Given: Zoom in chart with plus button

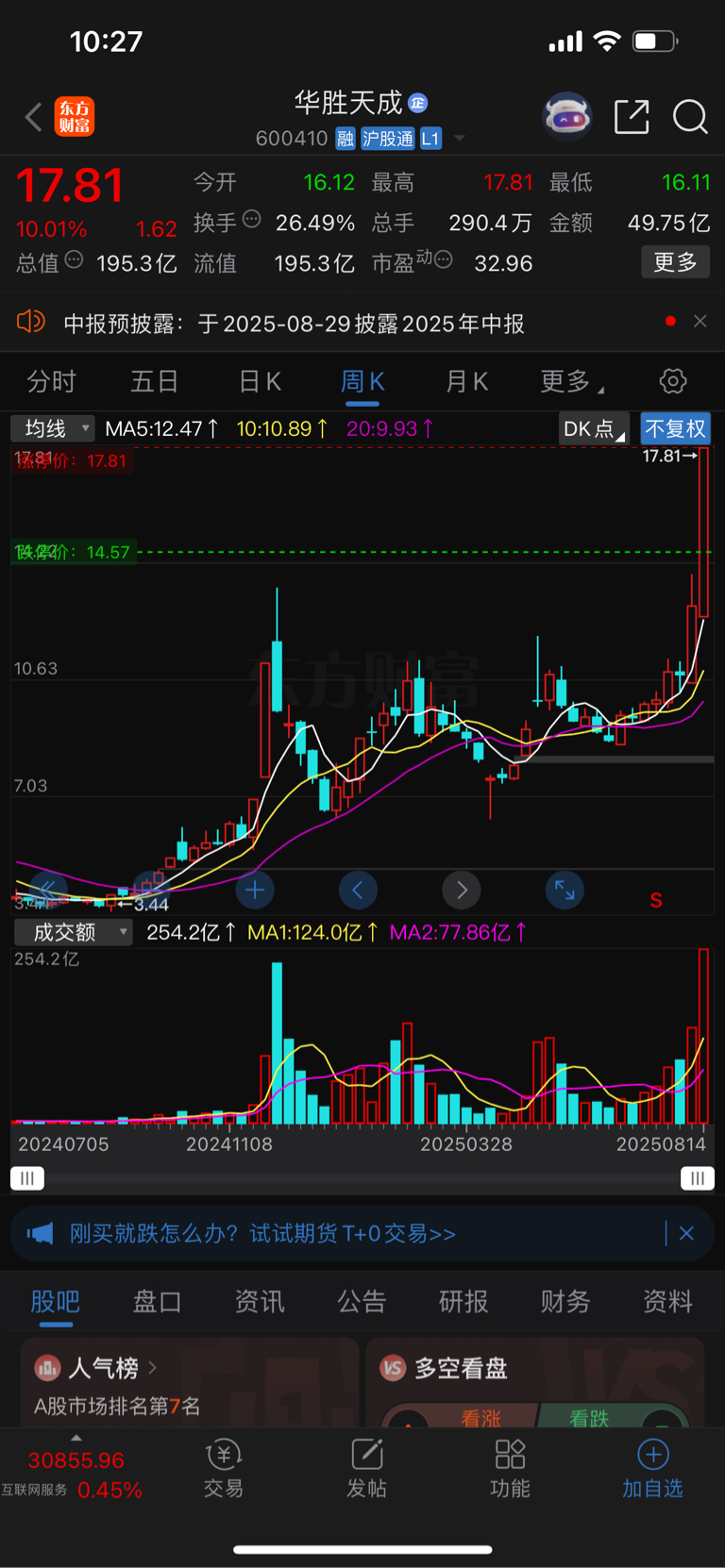Looking at the screenshot, I should tap(254, 889).
